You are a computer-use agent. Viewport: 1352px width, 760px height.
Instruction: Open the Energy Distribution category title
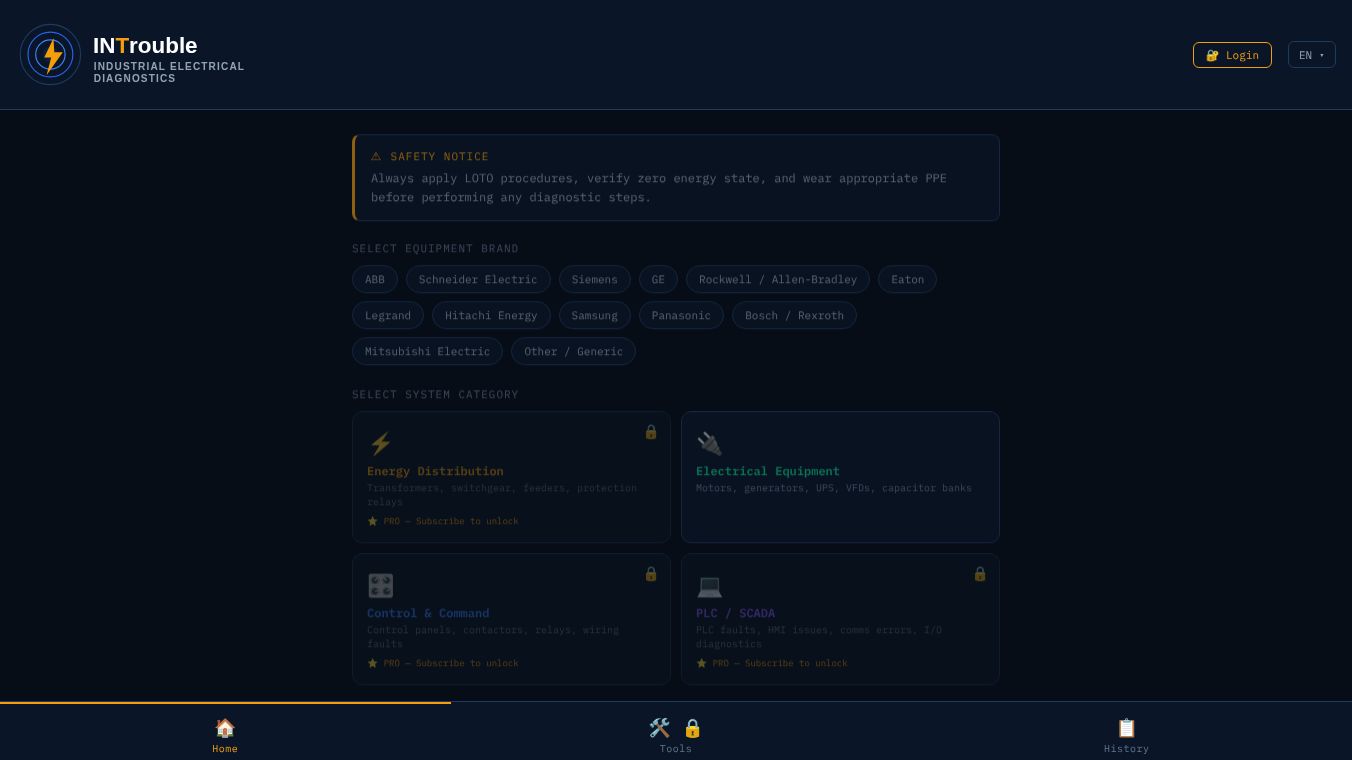pos(435,471)
